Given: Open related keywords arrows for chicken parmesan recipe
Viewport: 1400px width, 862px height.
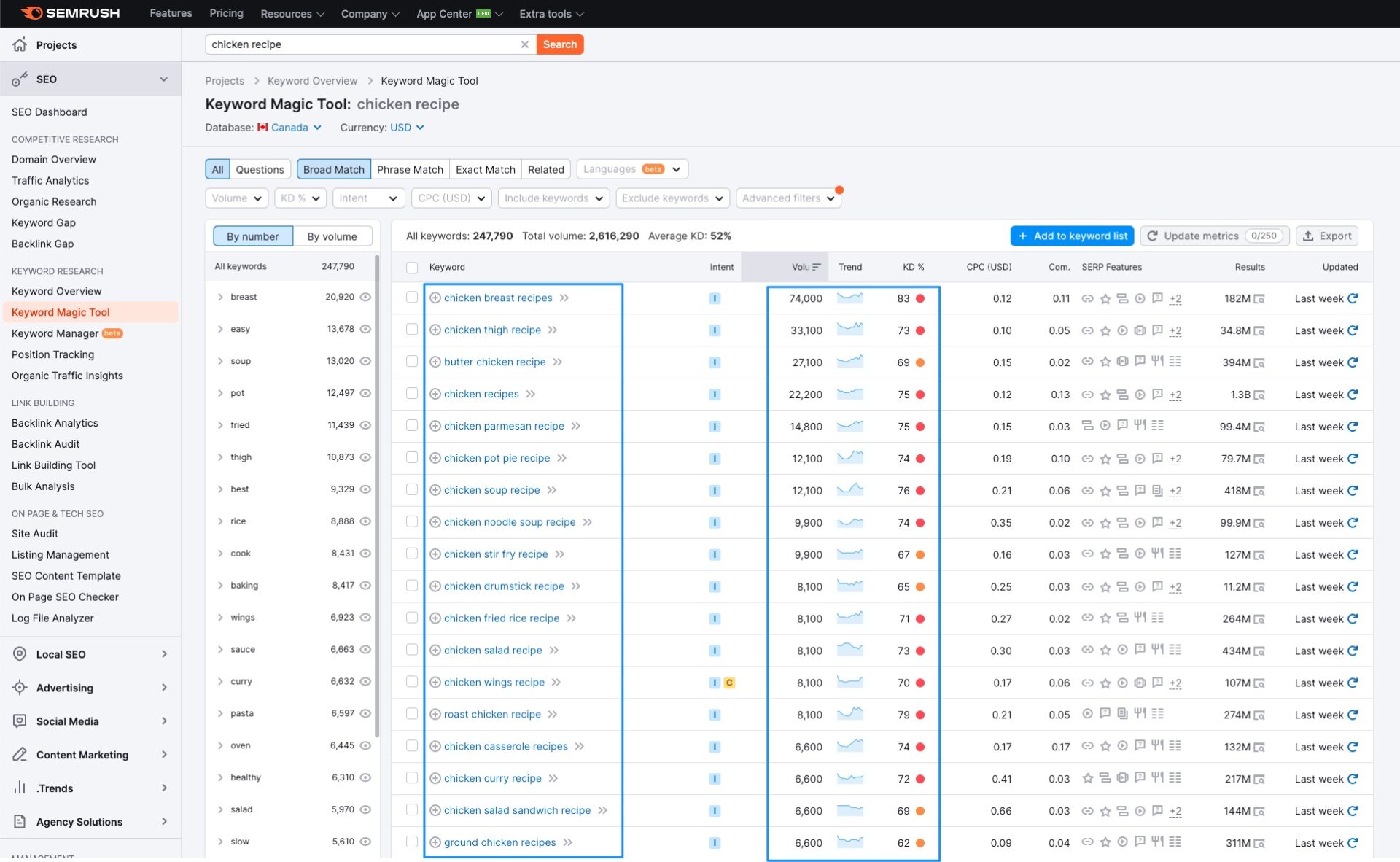Looking at the screenshot, I should click(576, 426).
